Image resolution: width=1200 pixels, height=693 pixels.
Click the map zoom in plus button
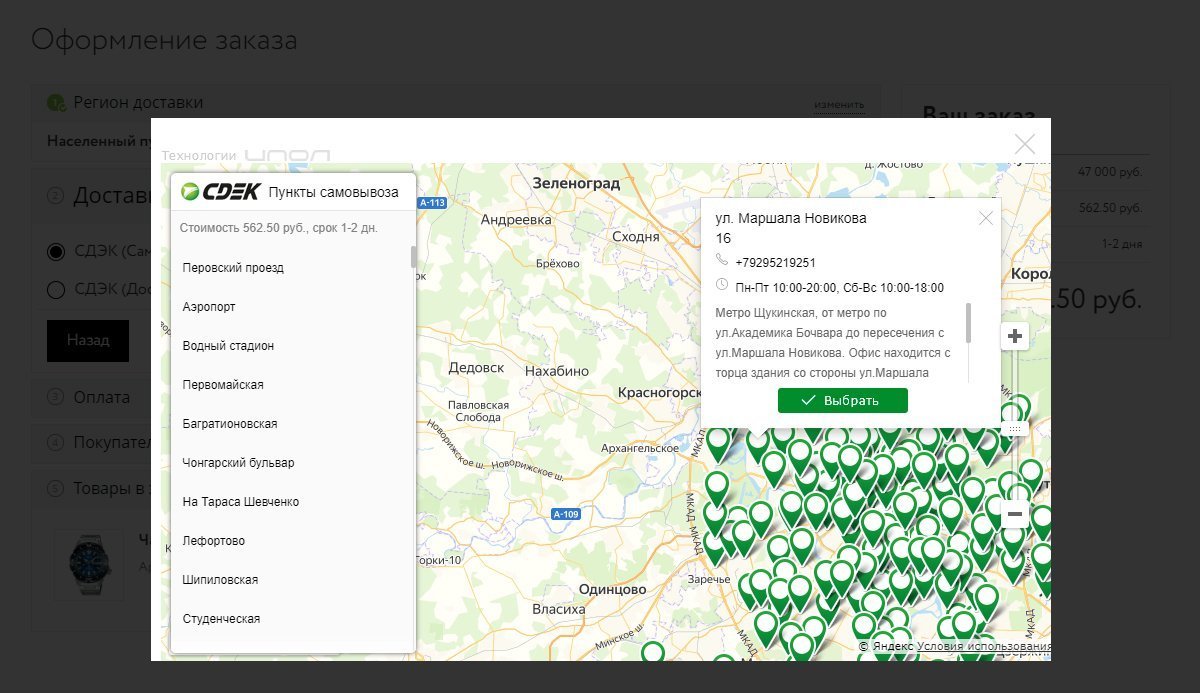click(x=1015, y=336)
